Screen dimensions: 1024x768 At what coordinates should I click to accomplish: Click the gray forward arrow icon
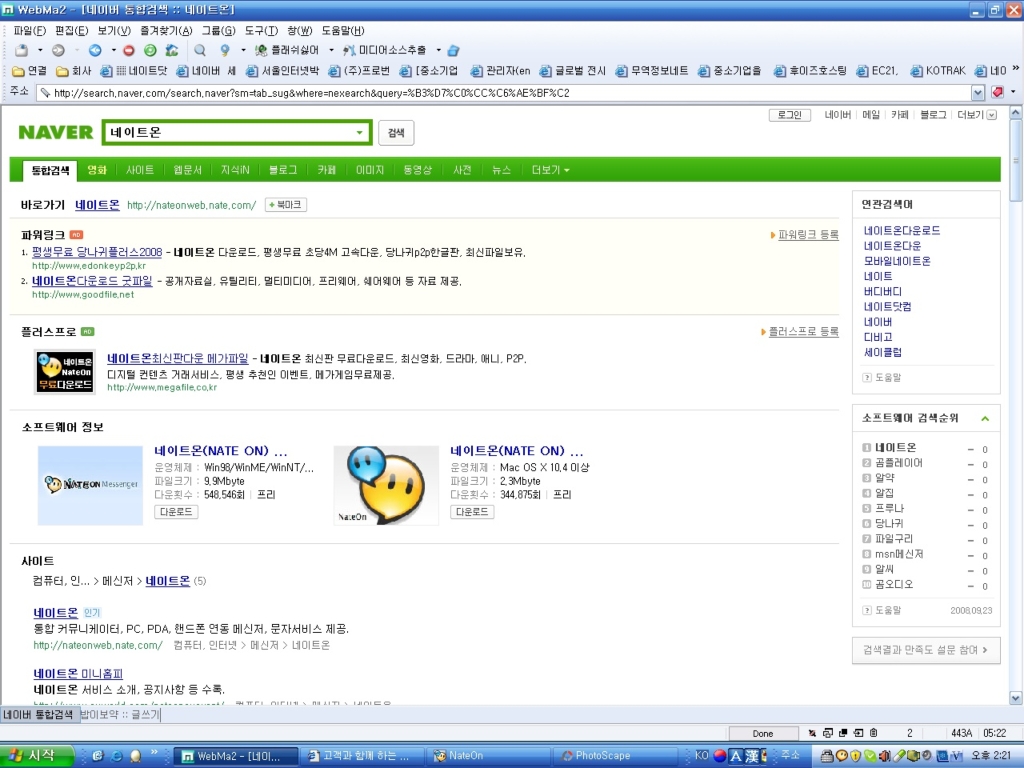click(x=59, y=50)
